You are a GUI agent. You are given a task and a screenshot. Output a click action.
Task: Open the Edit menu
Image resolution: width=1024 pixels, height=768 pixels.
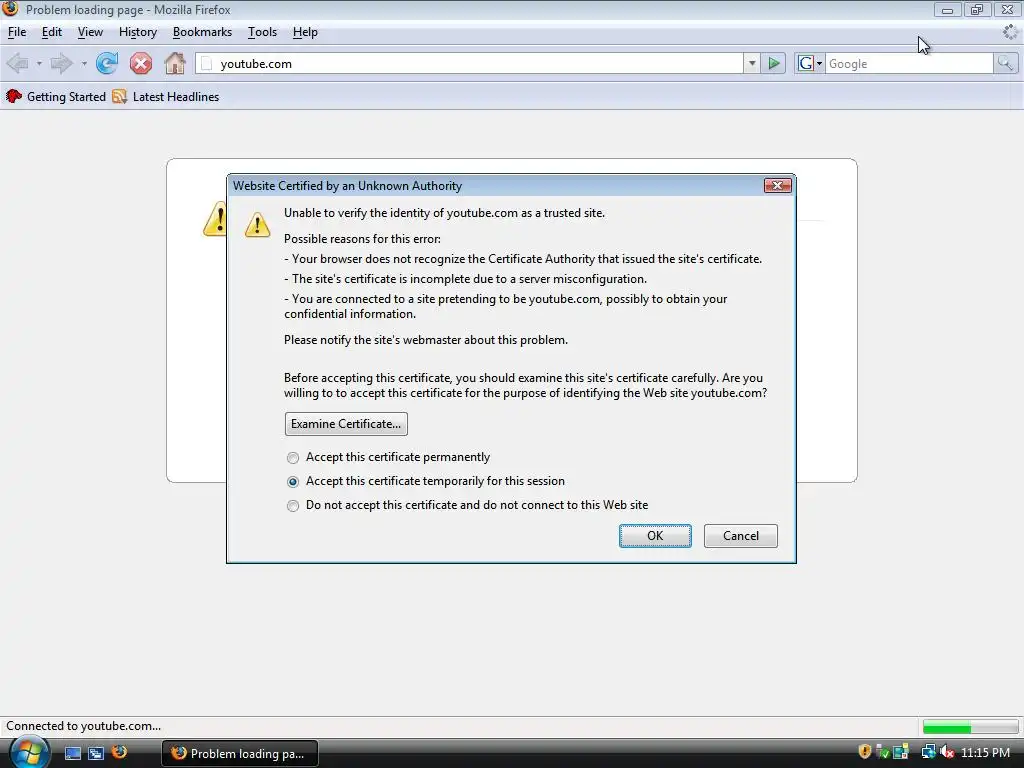tap(52, 32)
